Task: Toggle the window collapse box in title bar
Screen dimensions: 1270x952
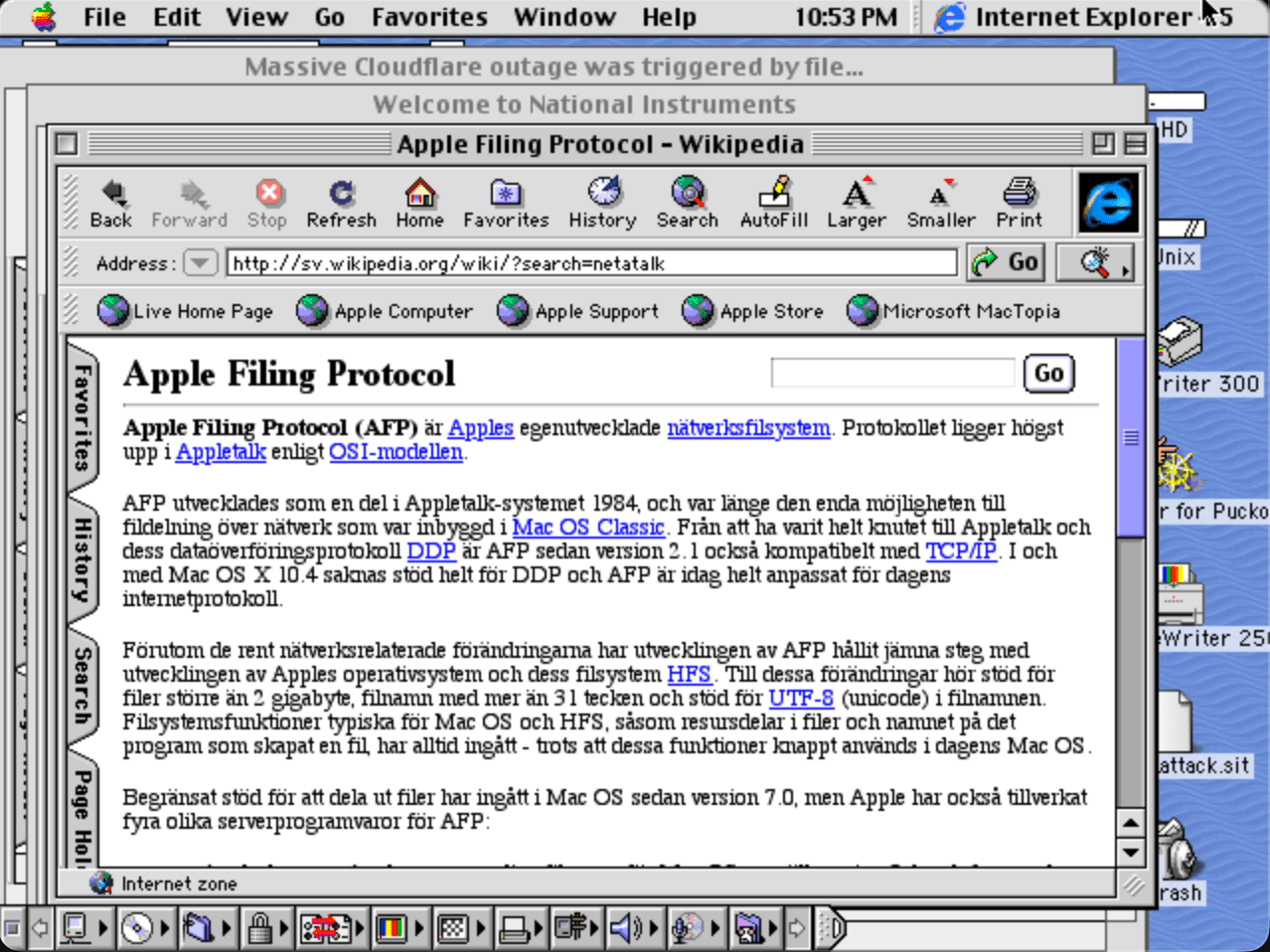Action: click(1134, 144)
